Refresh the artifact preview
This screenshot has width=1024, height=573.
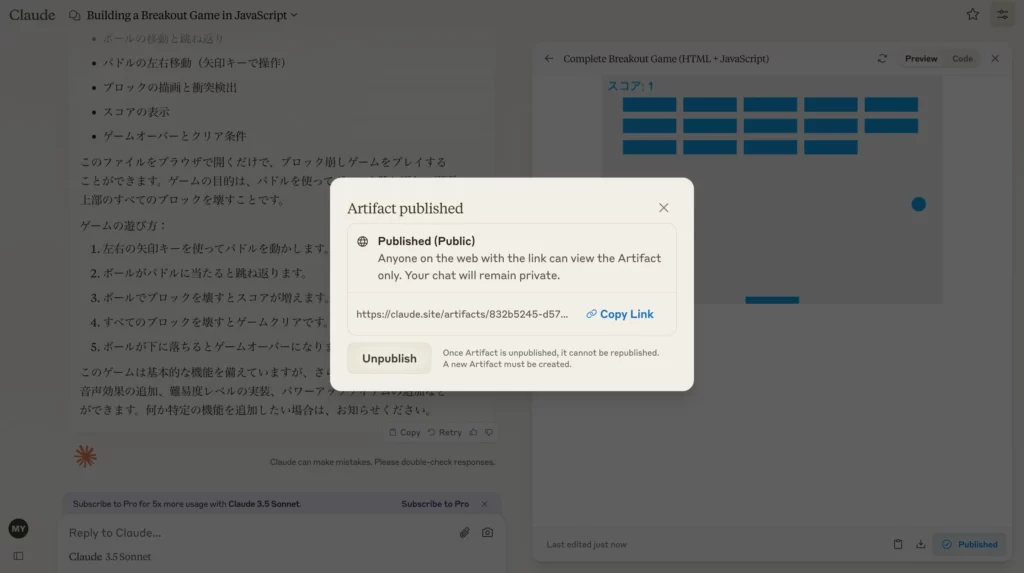point(882,59)
